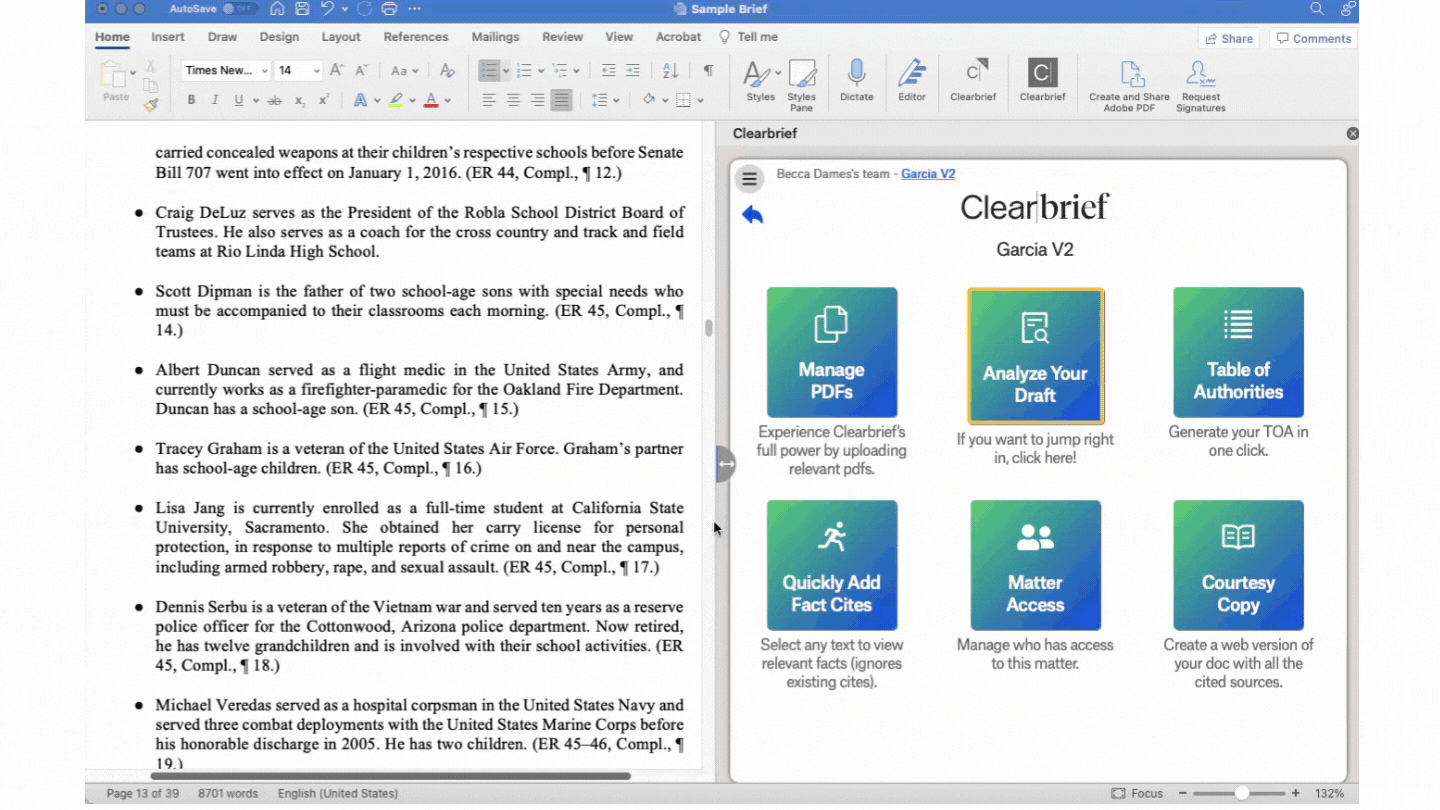The height and width of the screenshot is (810, 1440).
Task: Open Matter Access to manage permissions
Action: 1035,565
